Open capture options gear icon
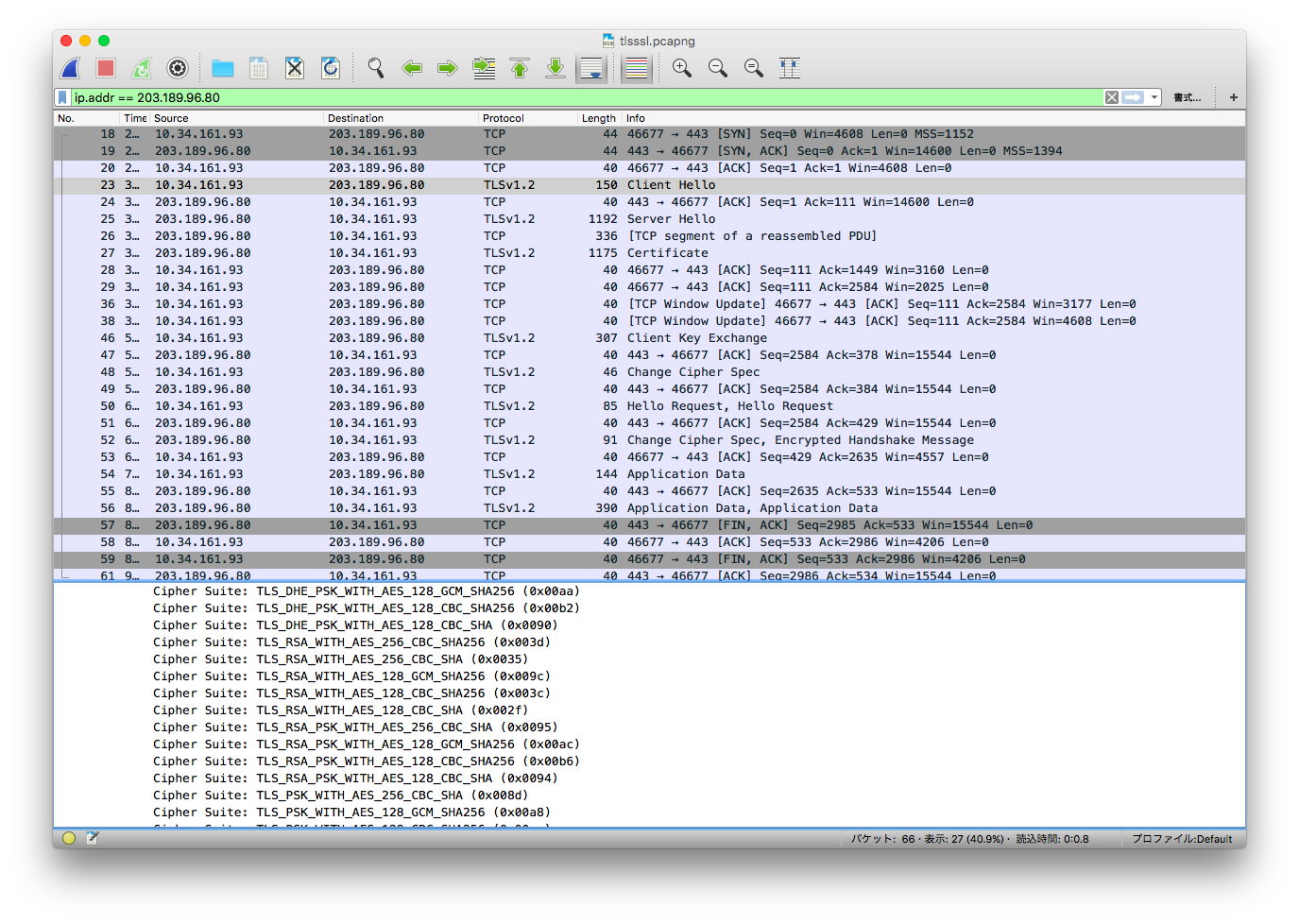This screenshot has width=1299, height=924. tap(178, 68)
